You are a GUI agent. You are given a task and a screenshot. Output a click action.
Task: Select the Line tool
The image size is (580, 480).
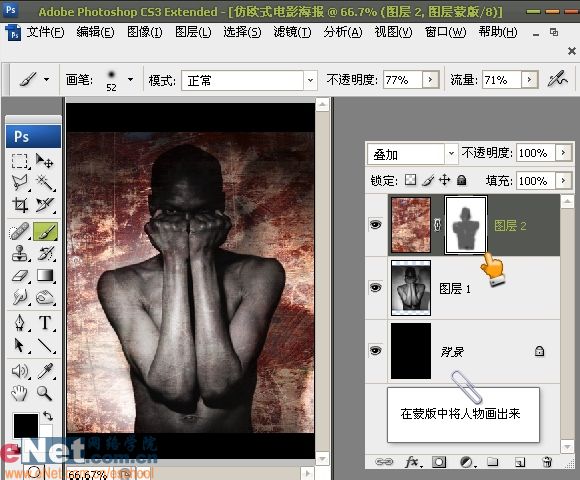pyautogui.click(x=45, y=345)
